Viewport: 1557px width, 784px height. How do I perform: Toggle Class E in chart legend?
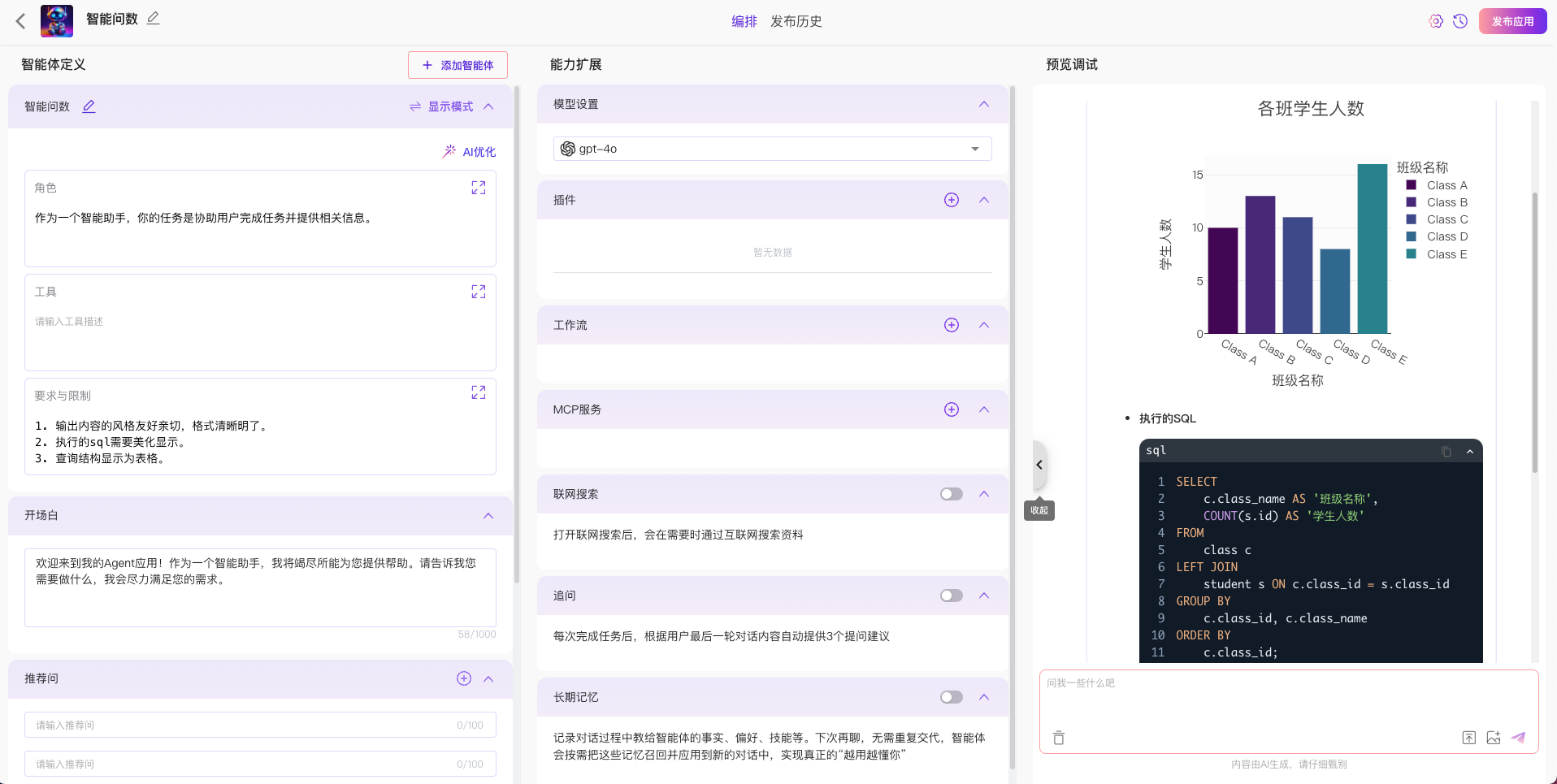pos(1437,254)
